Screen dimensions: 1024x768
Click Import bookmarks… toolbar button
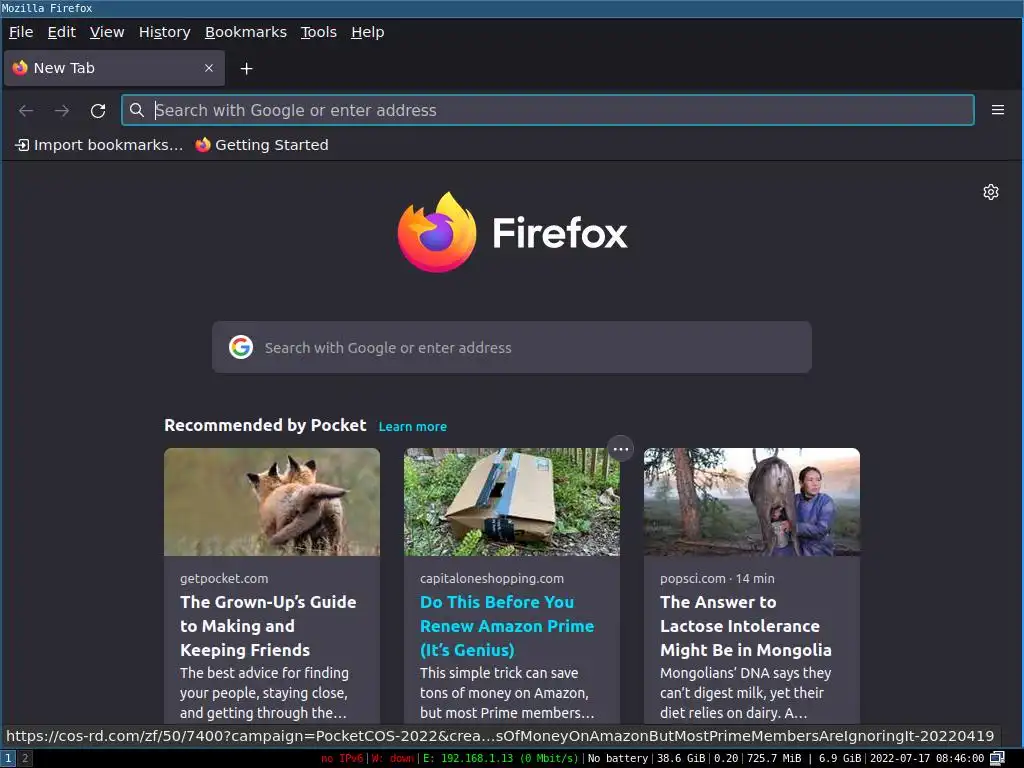click(x=99, y=145)
